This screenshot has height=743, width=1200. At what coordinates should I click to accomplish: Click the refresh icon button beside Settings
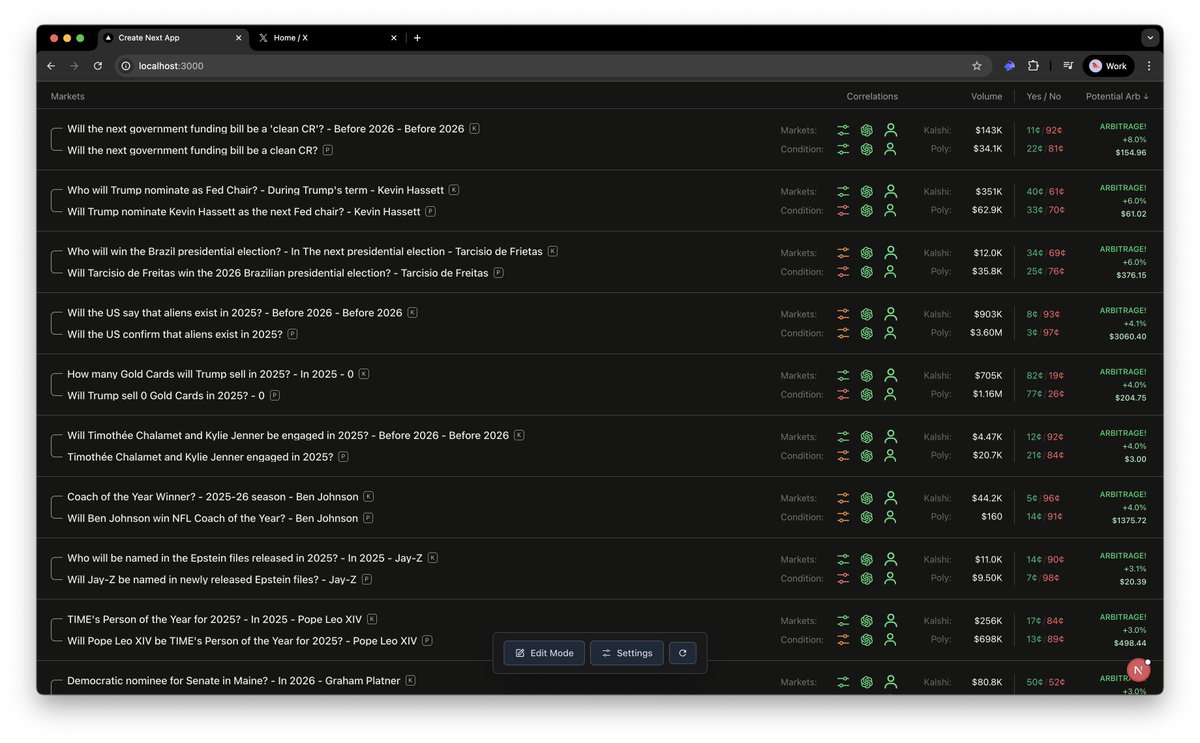point(682,653)
